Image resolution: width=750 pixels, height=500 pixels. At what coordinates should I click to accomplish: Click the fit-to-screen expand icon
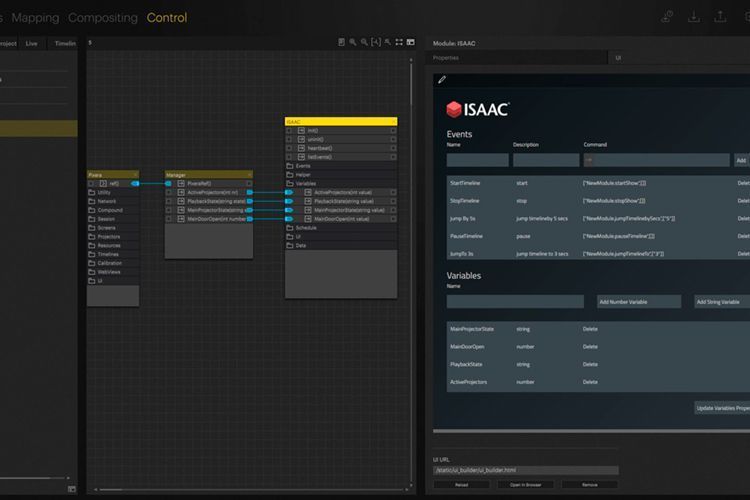click(399, 42)
